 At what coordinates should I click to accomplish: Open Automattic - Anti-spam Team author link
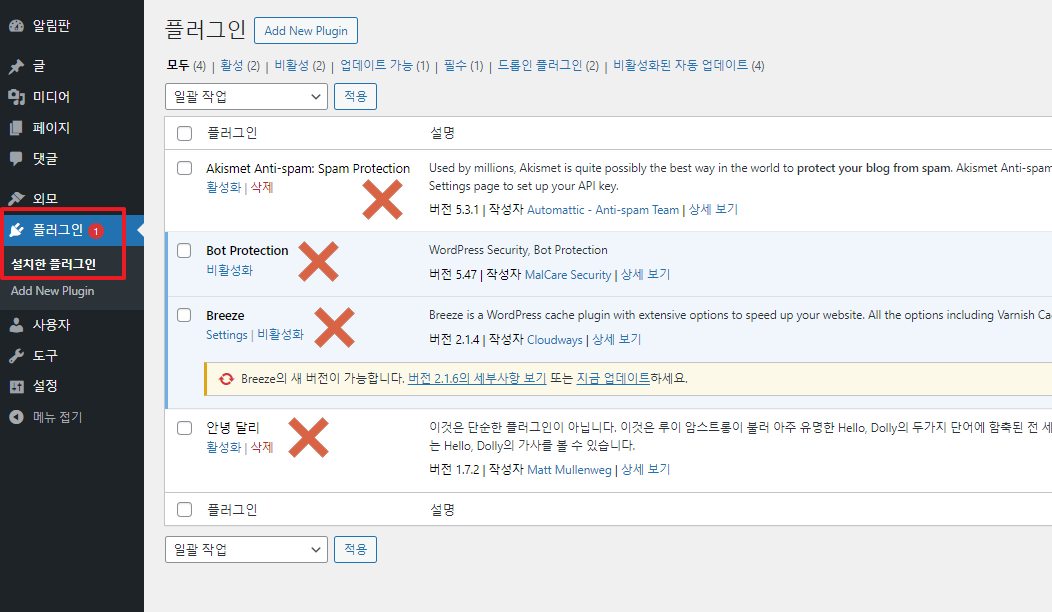603,209
